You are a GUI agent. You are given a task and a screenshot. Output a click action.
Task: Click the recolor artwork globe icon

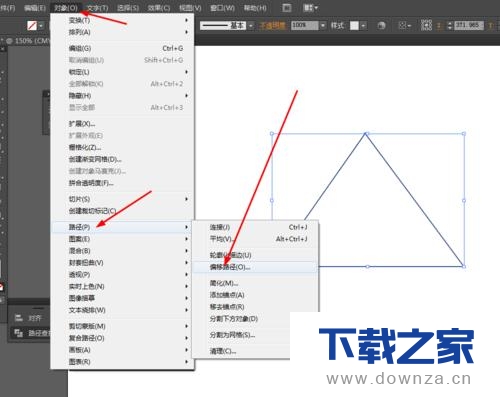(382, 26)
